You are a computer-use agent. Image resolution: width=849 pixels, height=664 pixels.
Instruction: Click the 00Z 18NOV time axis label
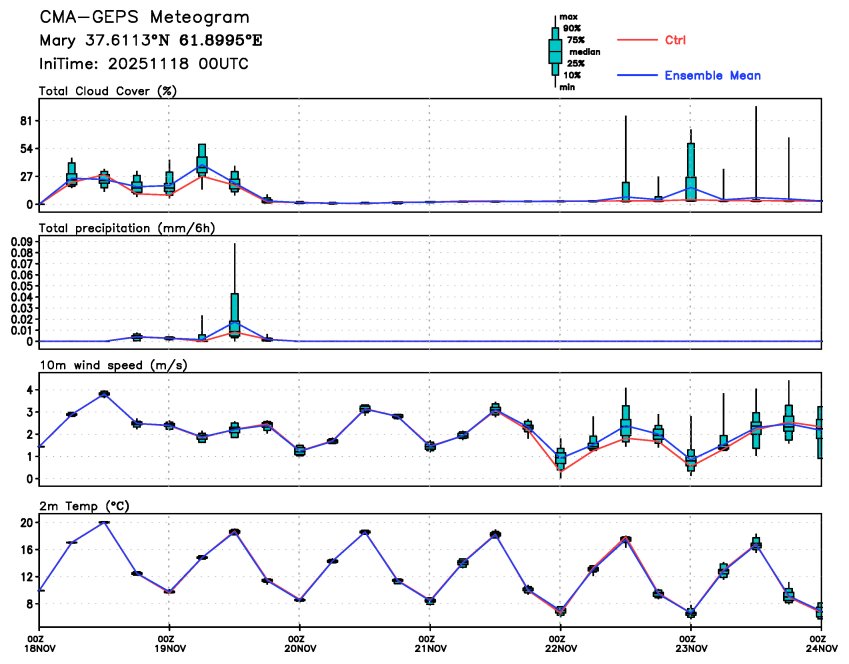pos(39,644)
